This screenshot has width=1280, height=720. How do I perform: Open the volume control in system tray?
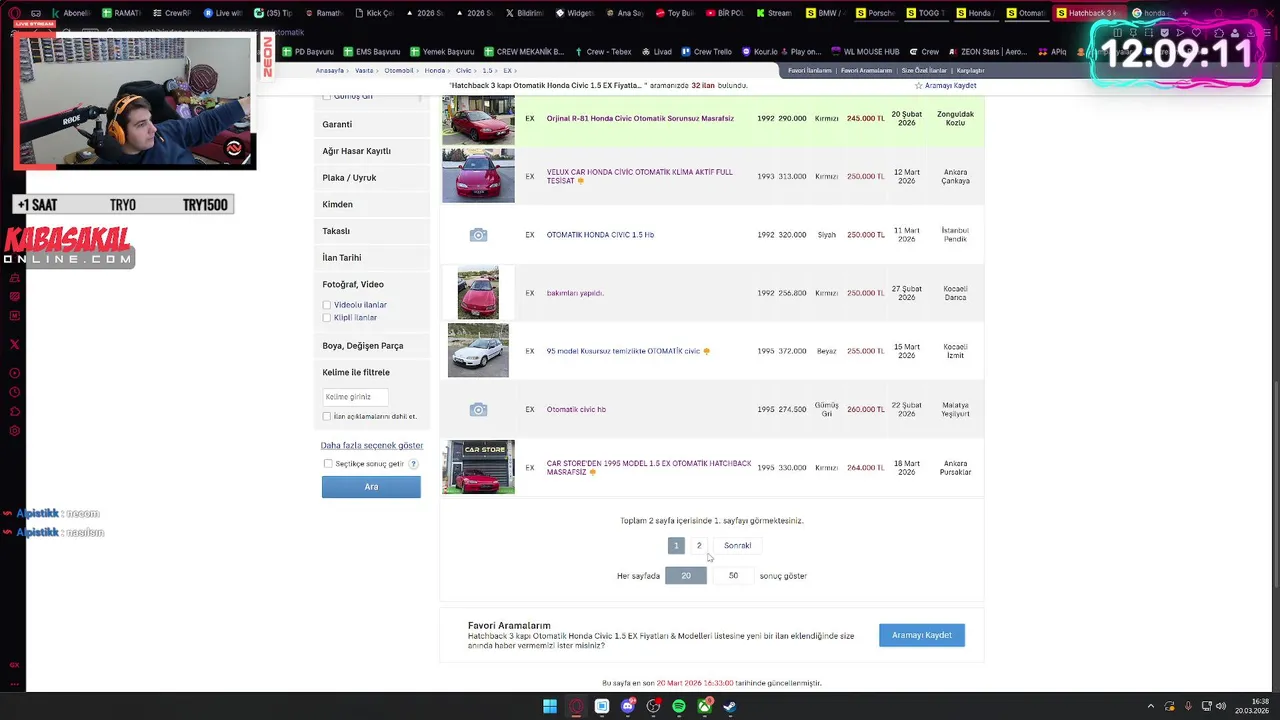(x=1220, y=706)
